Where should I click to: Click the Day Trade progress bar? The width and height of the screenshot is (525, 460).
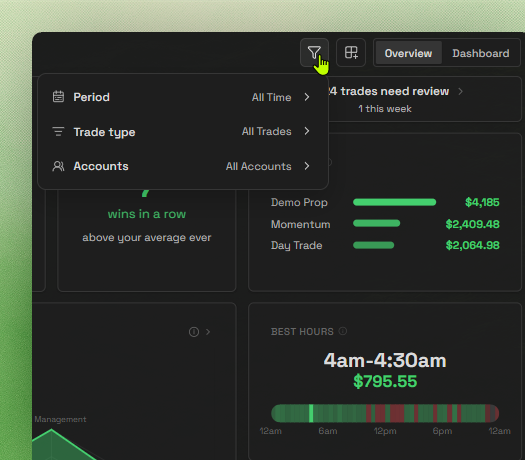tap(373, 245)
